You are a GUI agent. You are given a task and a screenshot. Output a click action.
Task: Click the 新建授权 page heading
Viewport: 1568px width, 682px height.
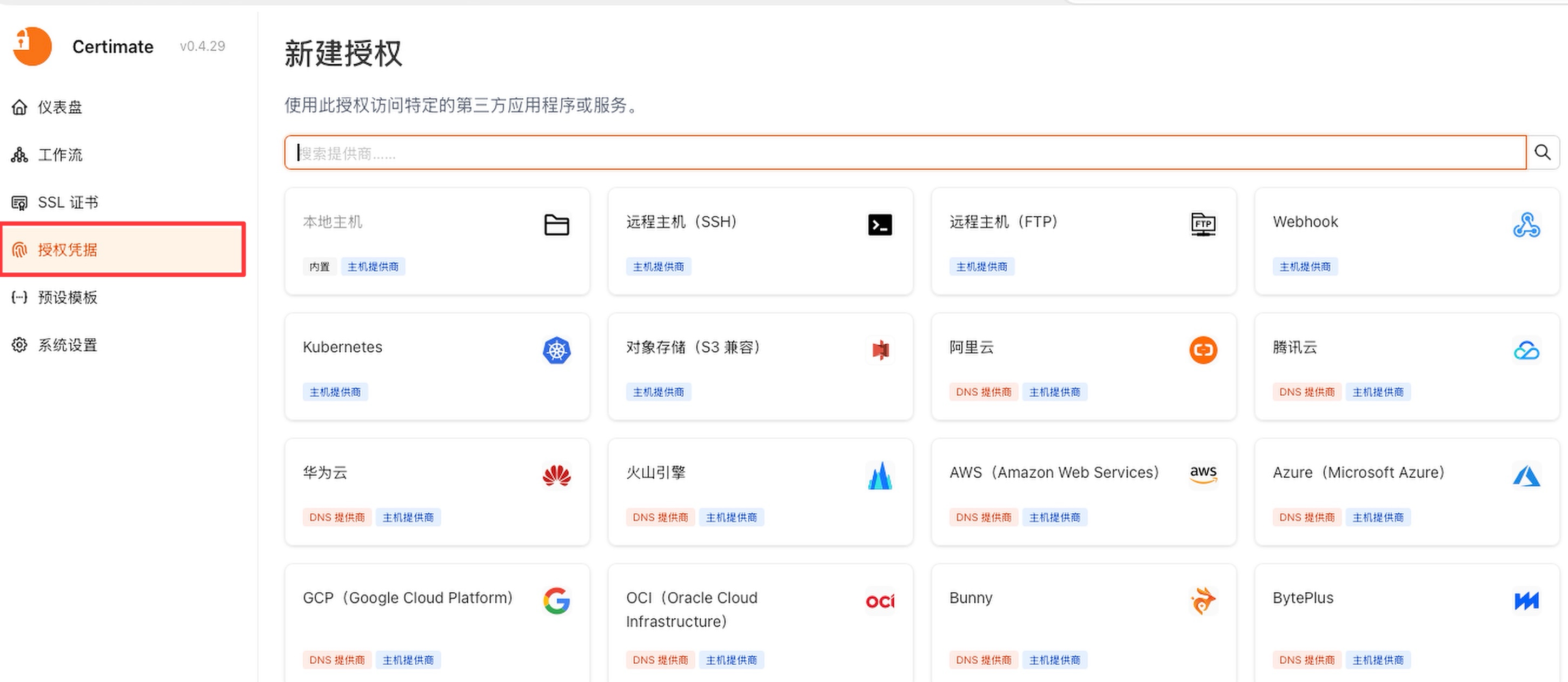point(343,54)
